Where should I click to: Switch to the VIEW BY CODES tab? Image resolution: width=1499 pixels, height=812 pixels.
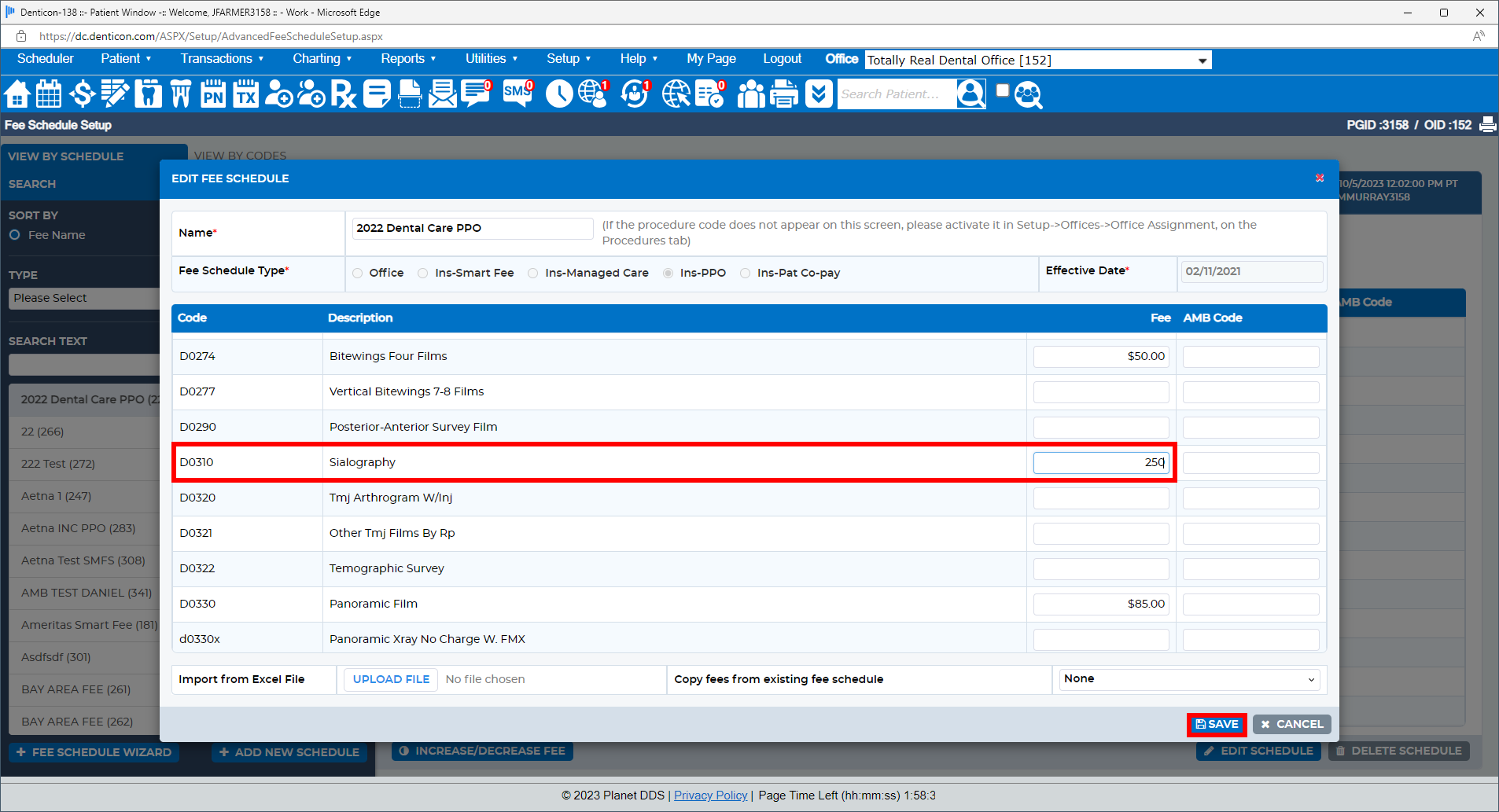tap(240, 155)
